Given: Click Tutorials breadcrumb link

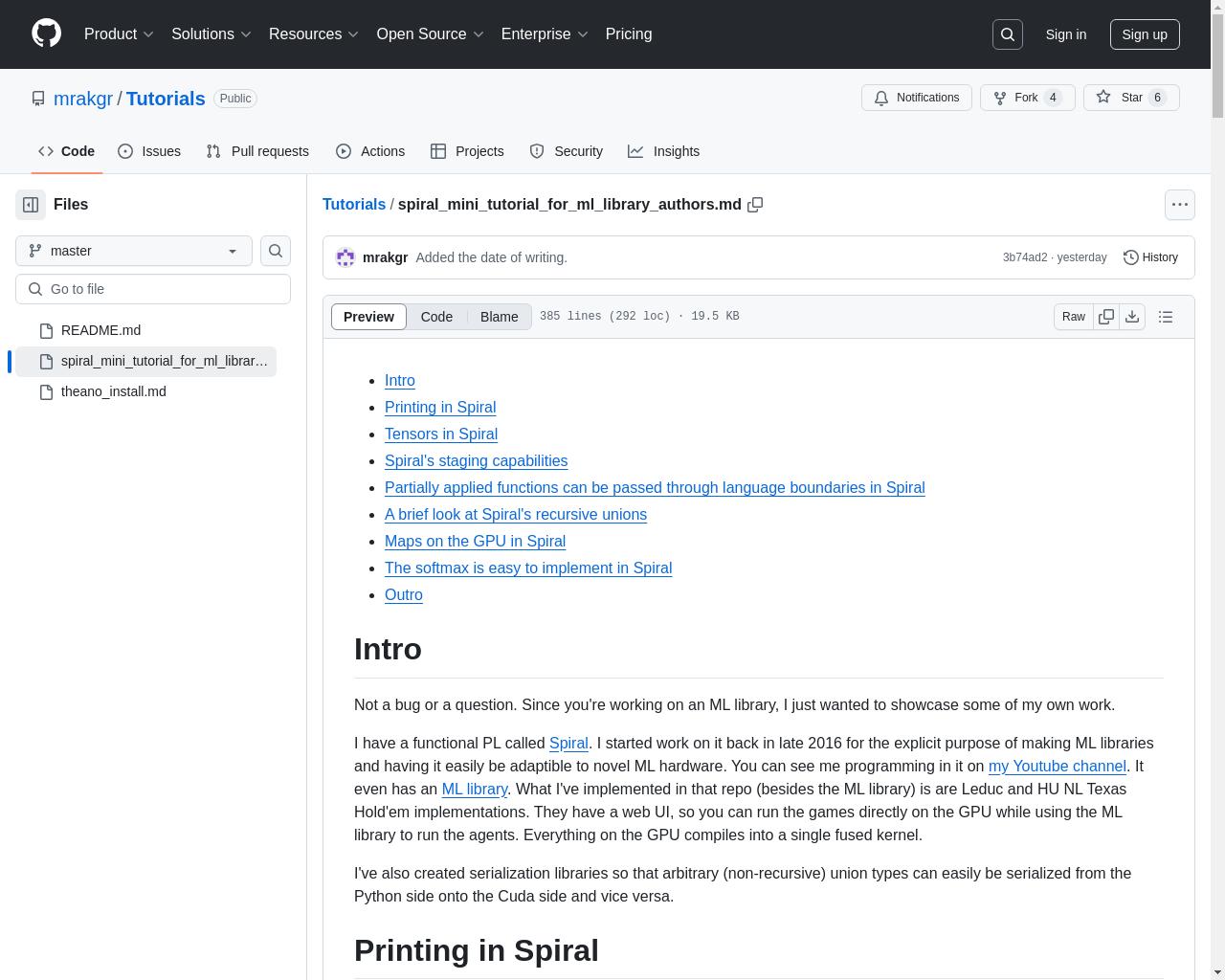Looking at the screenshot, I should [354, 205].
